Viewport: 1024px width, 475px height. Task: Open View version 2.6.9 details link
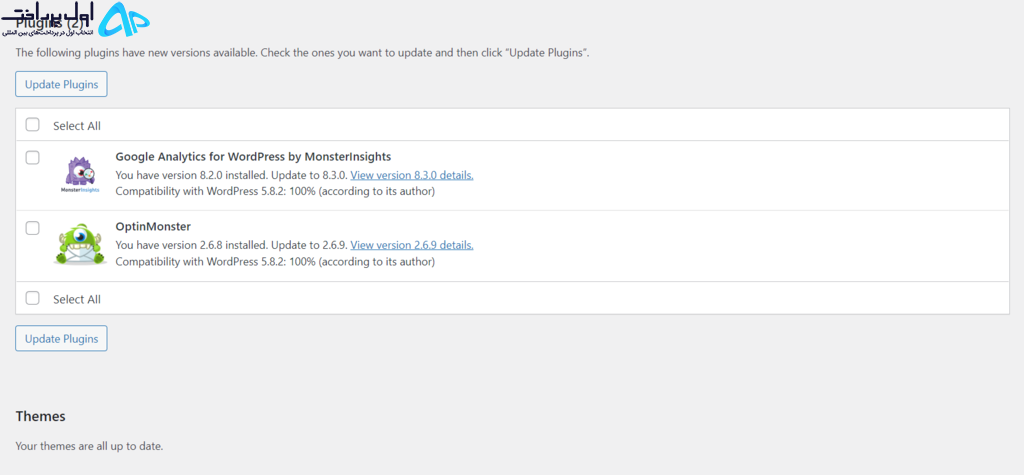pos(412,245)
